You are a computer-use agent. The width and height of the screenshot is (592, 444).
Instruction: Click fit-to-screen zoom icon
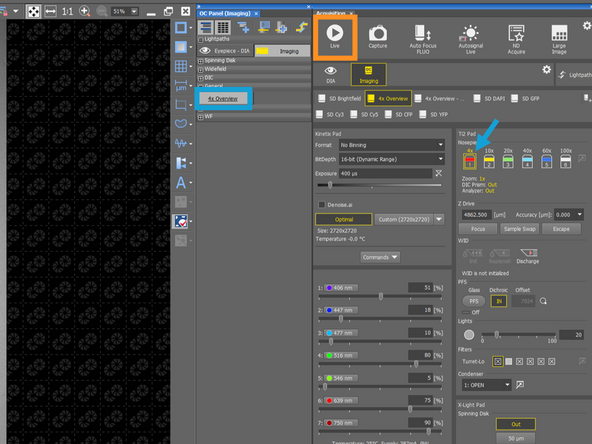(x=34, y=12)
